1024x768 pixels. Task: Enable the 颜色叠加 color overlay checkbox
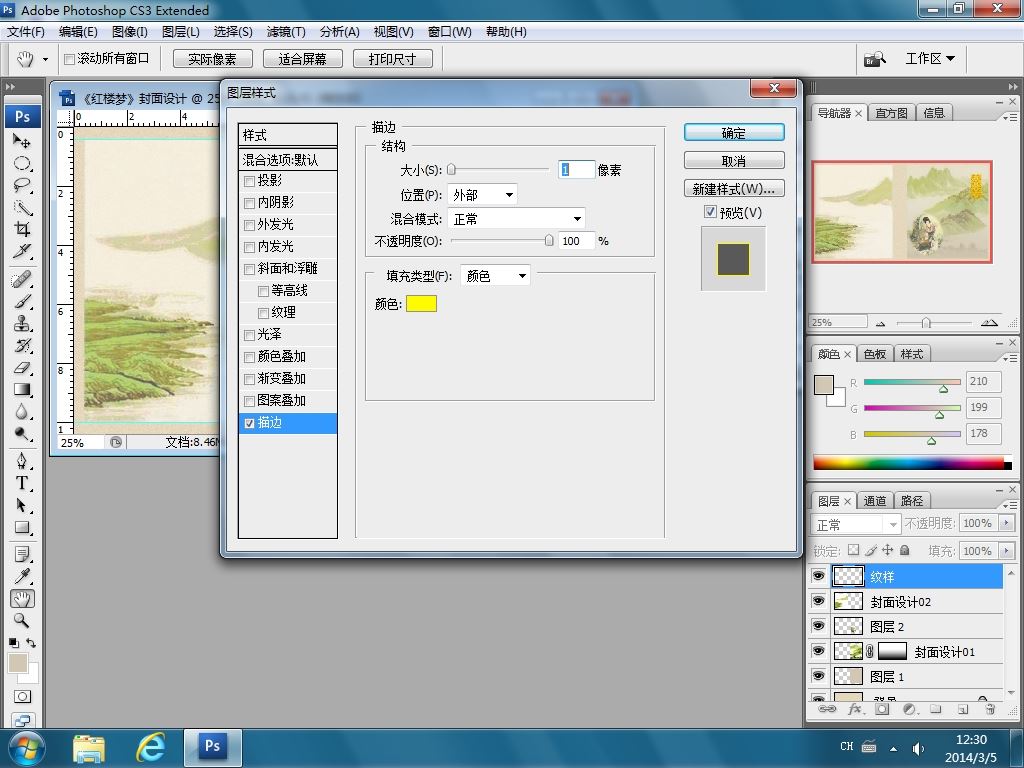(249, 357)
